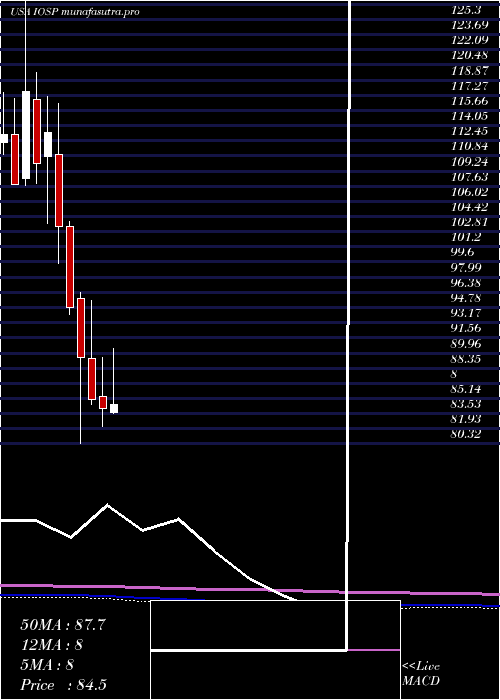Click the 106.02 price axis label
Viewport: 500px width, 700px height.
(469, 192)
